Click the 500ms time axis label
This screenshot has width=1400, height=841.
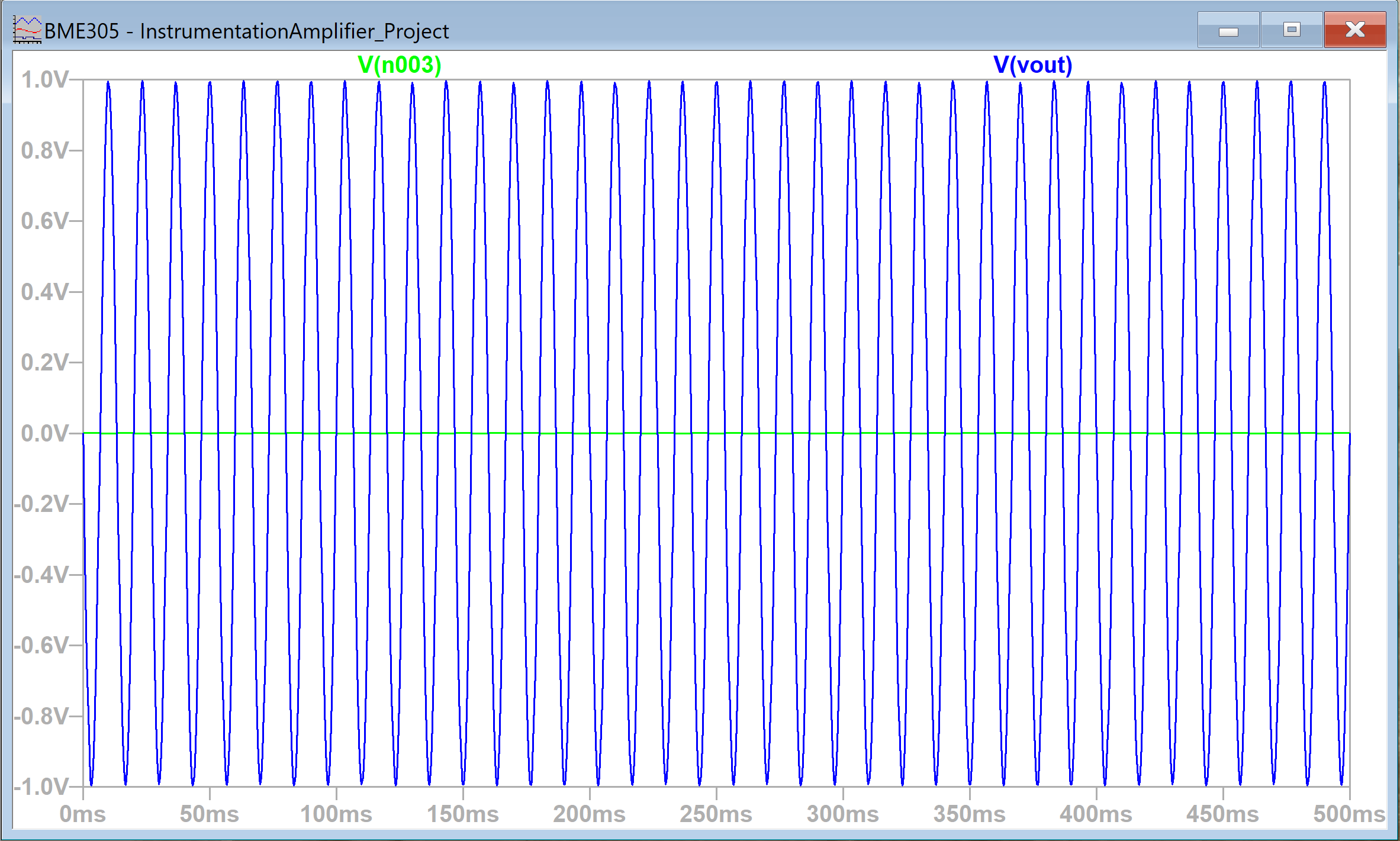[1354, 814]
